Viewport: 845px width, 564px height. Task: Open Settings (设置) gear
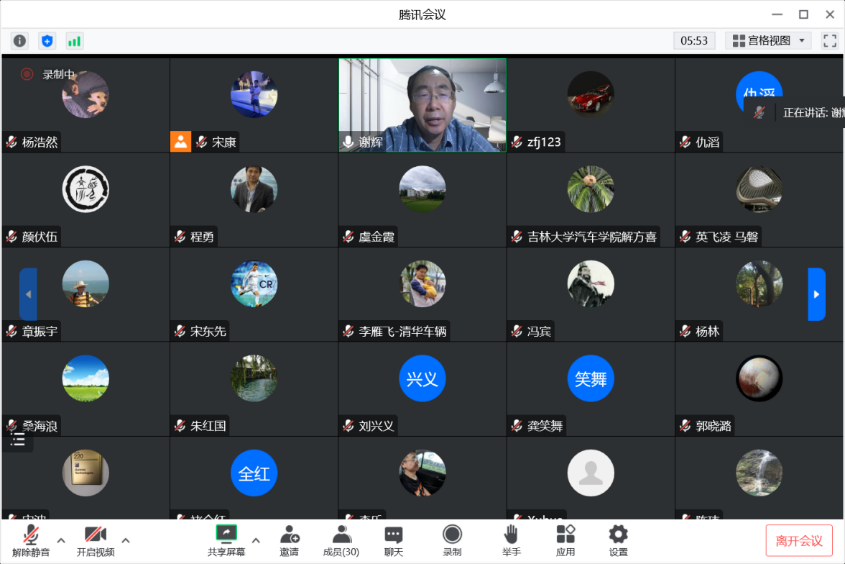(618, 540)
